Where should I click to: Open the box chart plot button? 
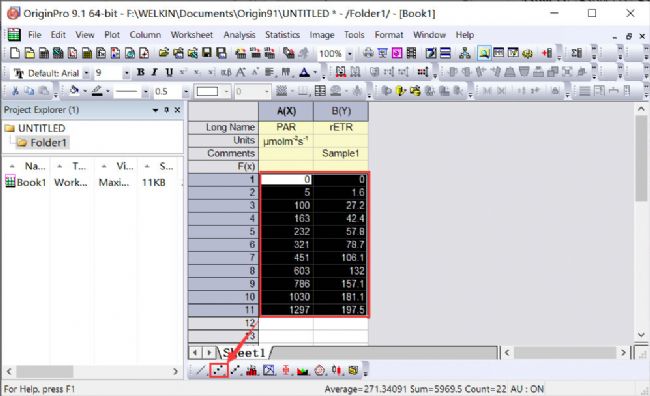286,370
